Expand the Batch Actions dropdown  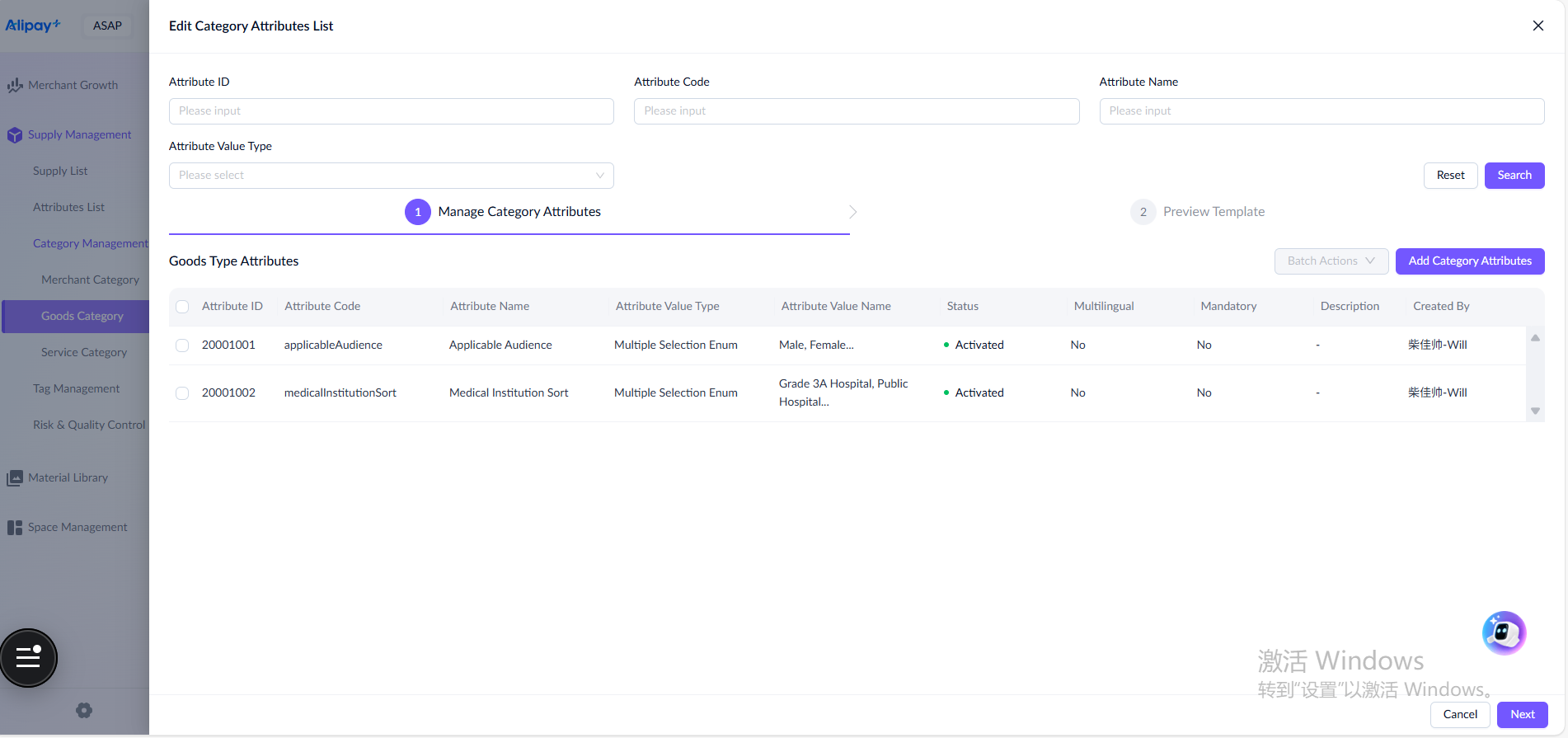[1331, 261]
